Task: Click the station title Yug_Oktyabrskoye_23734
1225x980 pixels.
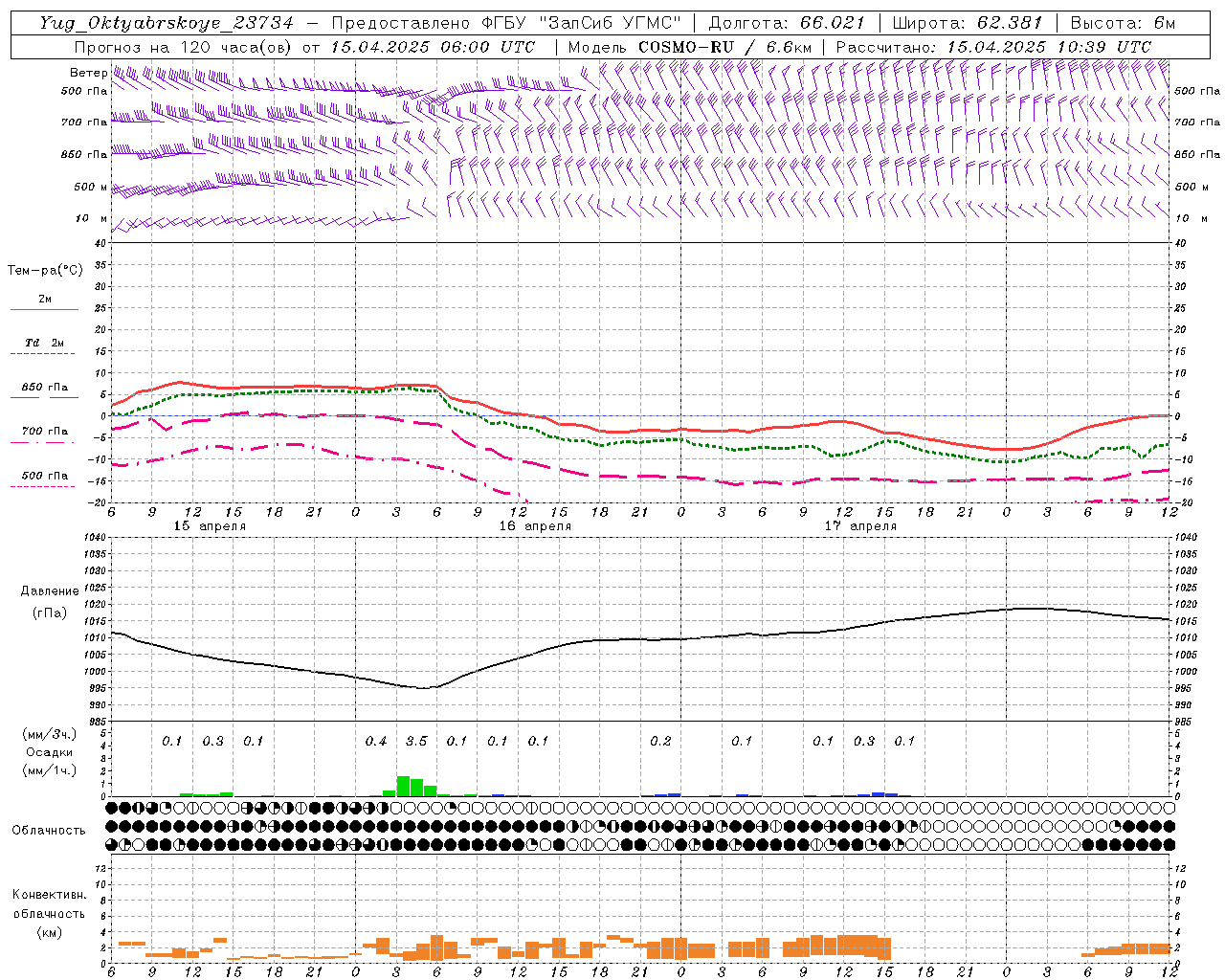Action: coord(166,23)
